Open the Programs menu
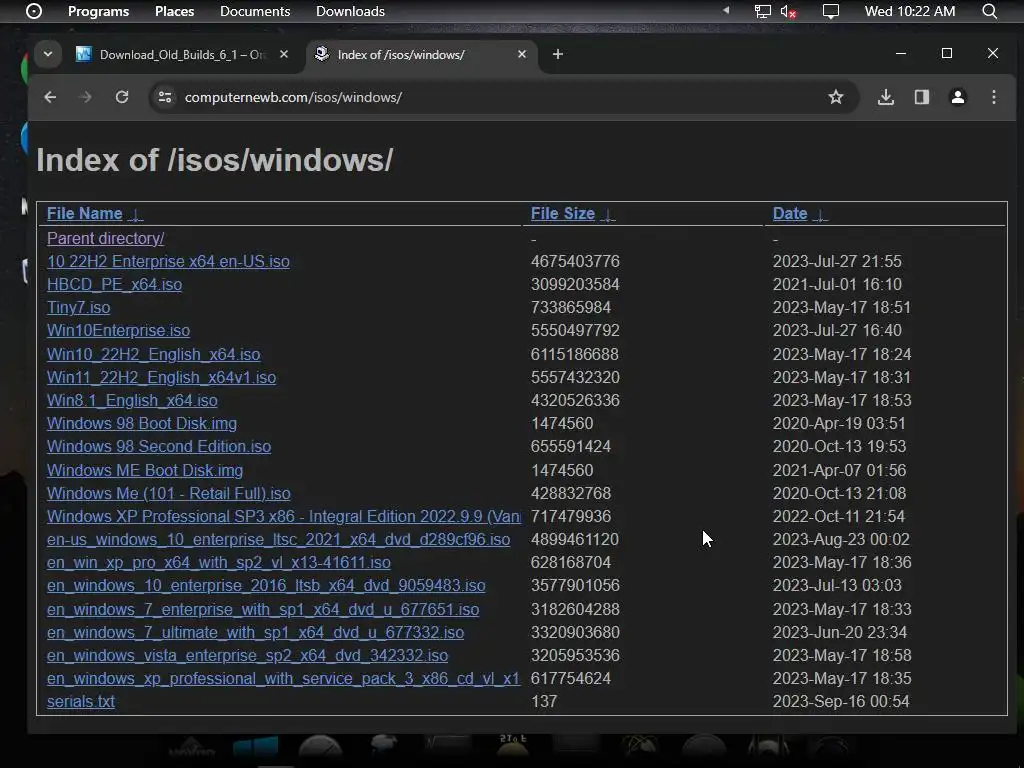Screen dimensions: 1024x768 99,11
